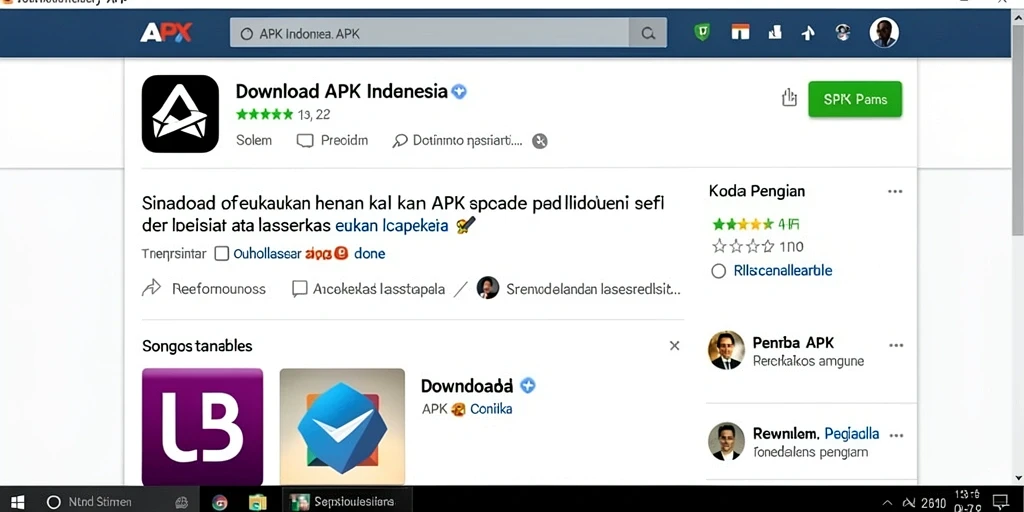Click the APK site logo

166,33
